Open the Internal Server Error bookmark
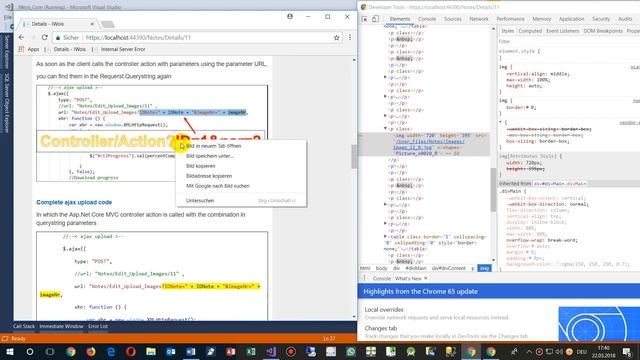640x360 pixels. [x=119, y=49]
